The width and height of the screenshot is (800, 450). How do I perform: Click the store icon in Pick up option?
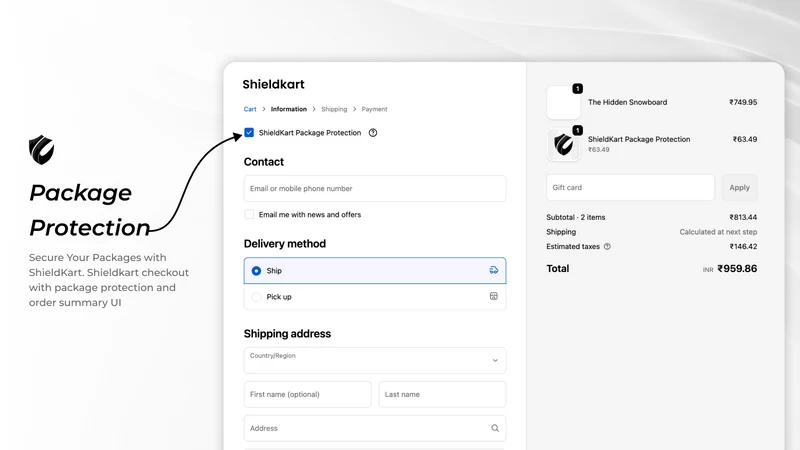493,296
